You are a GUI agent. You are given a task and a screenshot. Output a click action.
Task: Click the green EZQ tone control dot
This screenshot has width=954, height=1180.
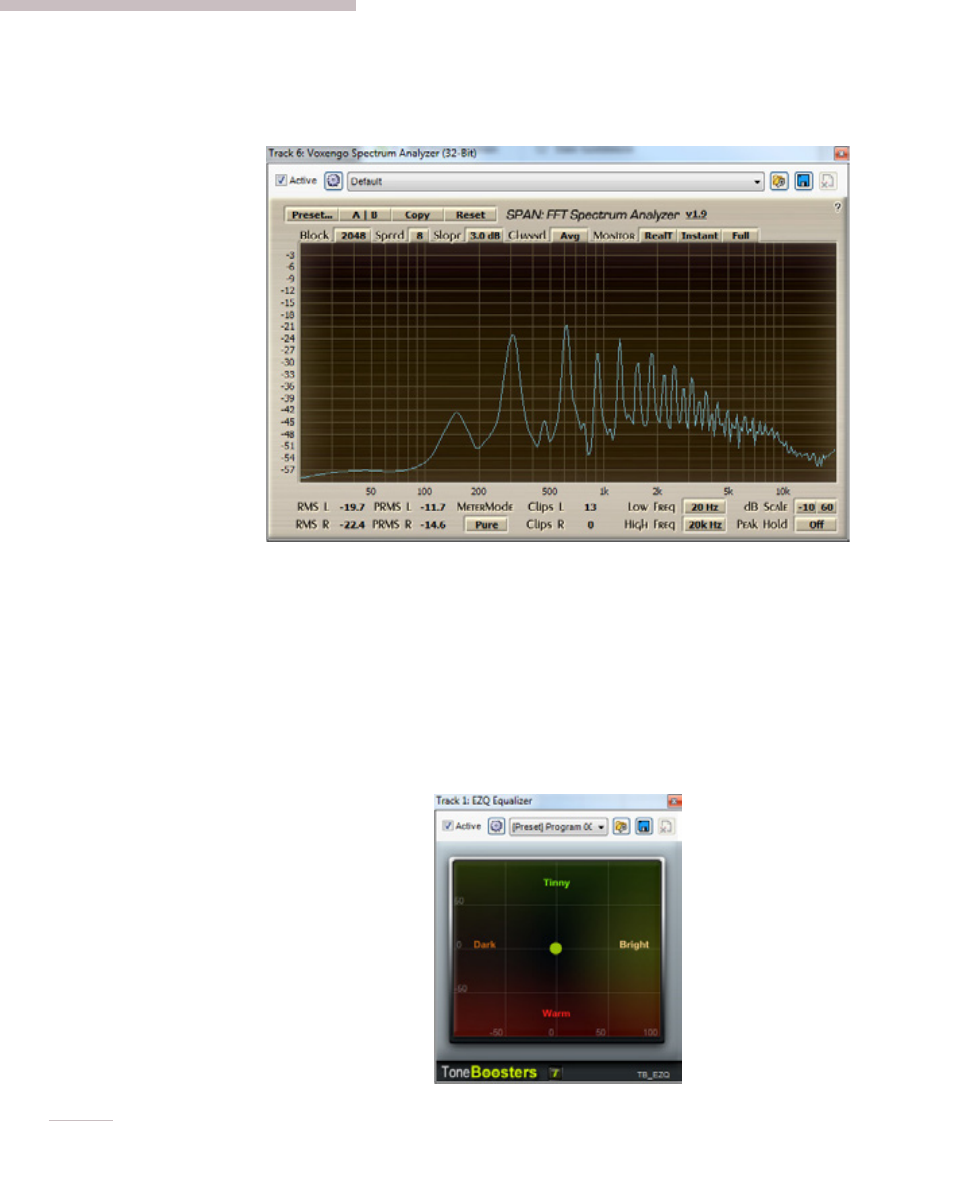point(556,948)
